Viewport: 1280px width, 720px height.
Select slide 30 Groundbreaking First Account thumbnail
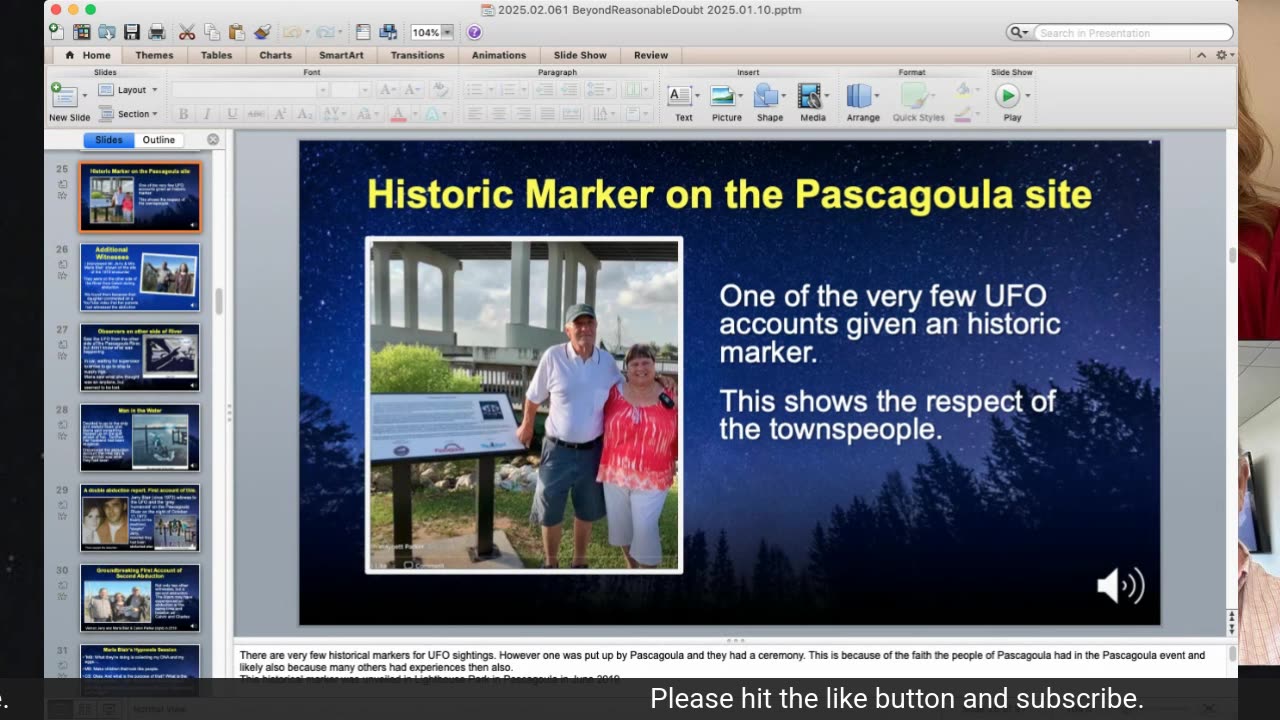140,597
